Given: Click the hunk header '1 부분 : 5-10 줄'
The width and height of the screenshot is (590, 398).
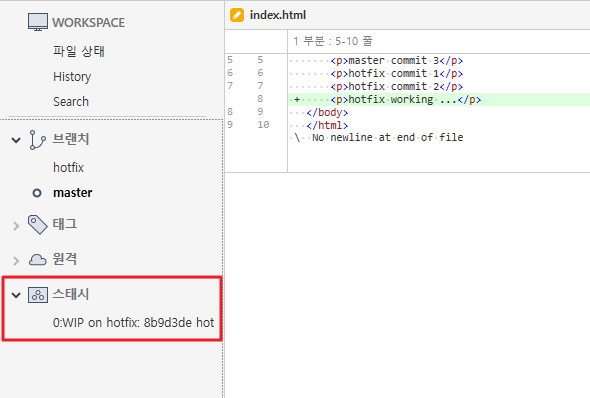Looking at the screenshot, I should pos(333,41).
